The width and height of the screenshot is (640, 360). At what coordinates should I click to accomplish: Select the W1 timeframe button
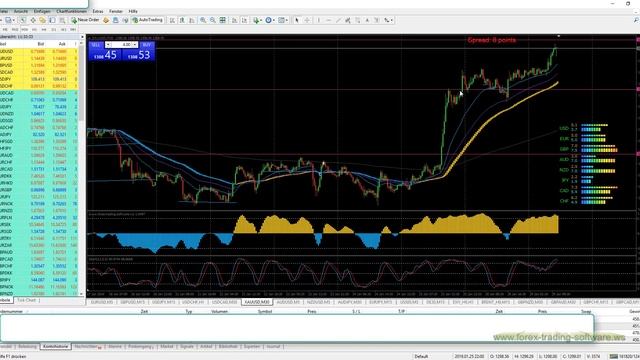point(63,29)
